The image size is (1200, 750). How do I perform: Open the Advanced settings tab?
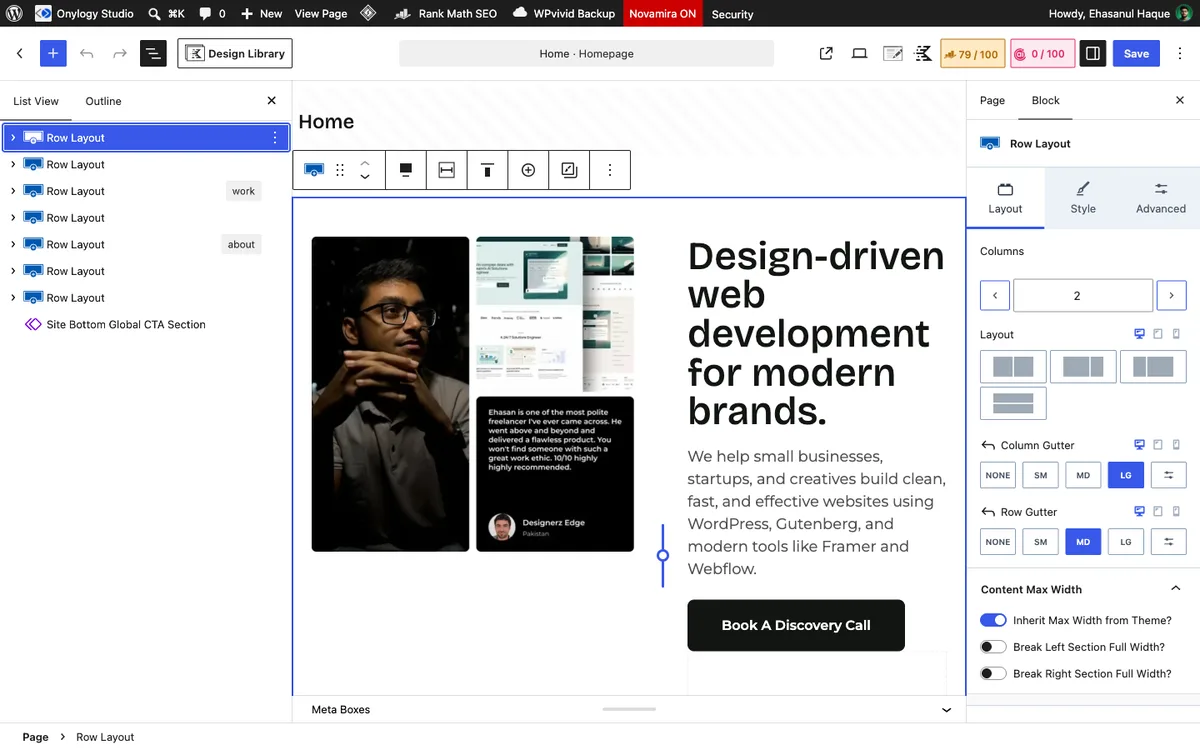[1161, 198]
